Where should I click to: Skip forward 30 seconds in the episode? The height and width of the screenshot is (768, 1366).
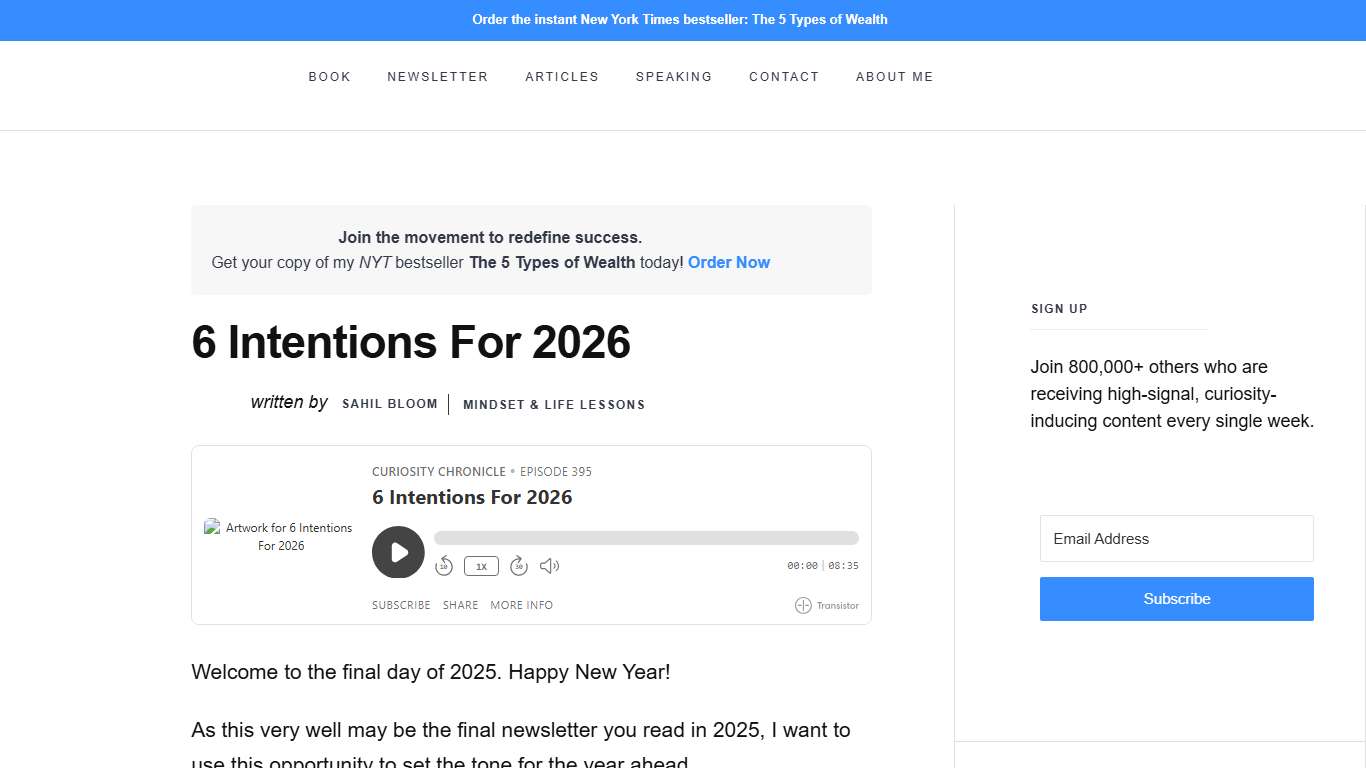click(518, 566)
